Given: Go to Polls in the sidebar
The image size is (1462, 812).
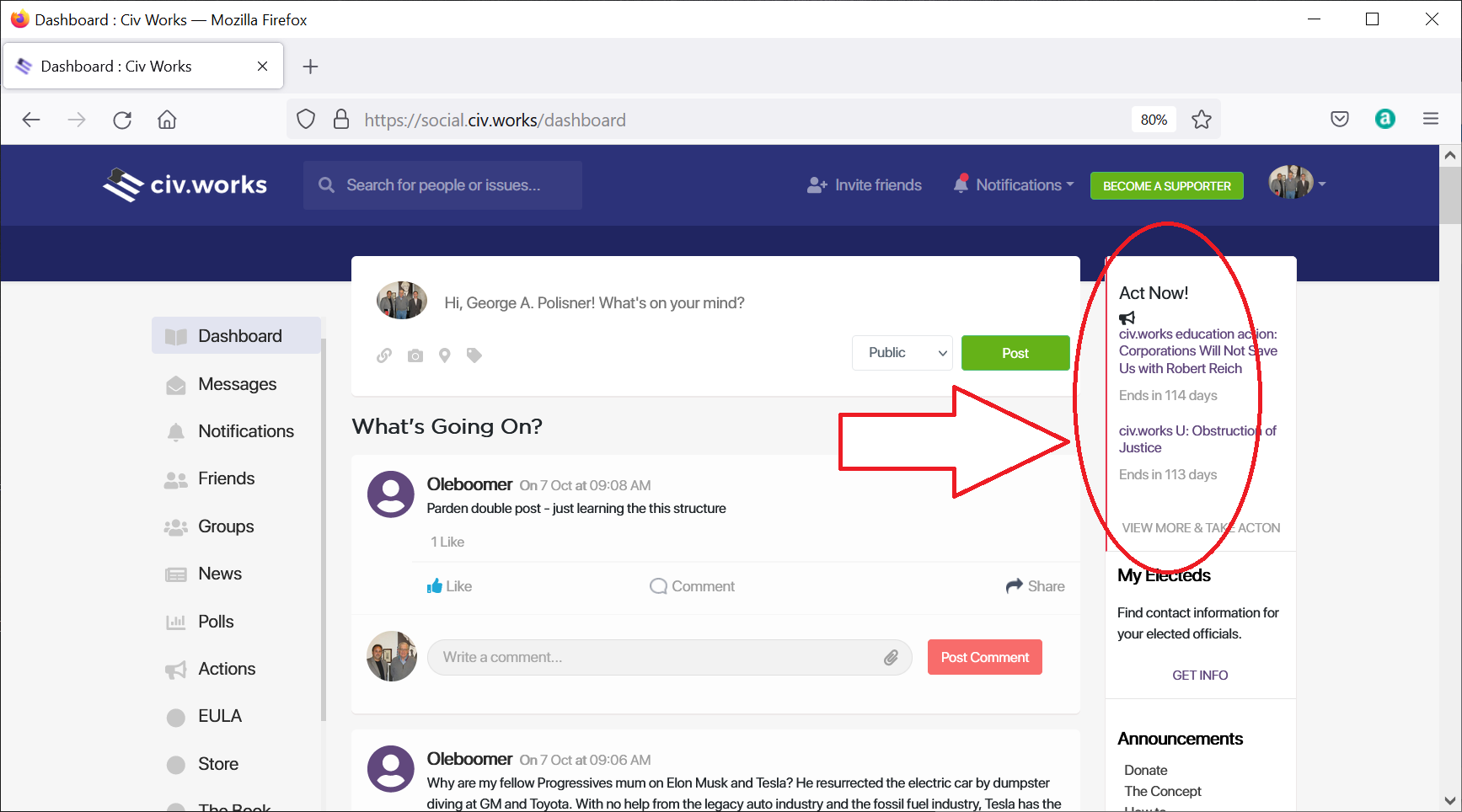Looking at the screenshot, I should click(x=216, y=622).
